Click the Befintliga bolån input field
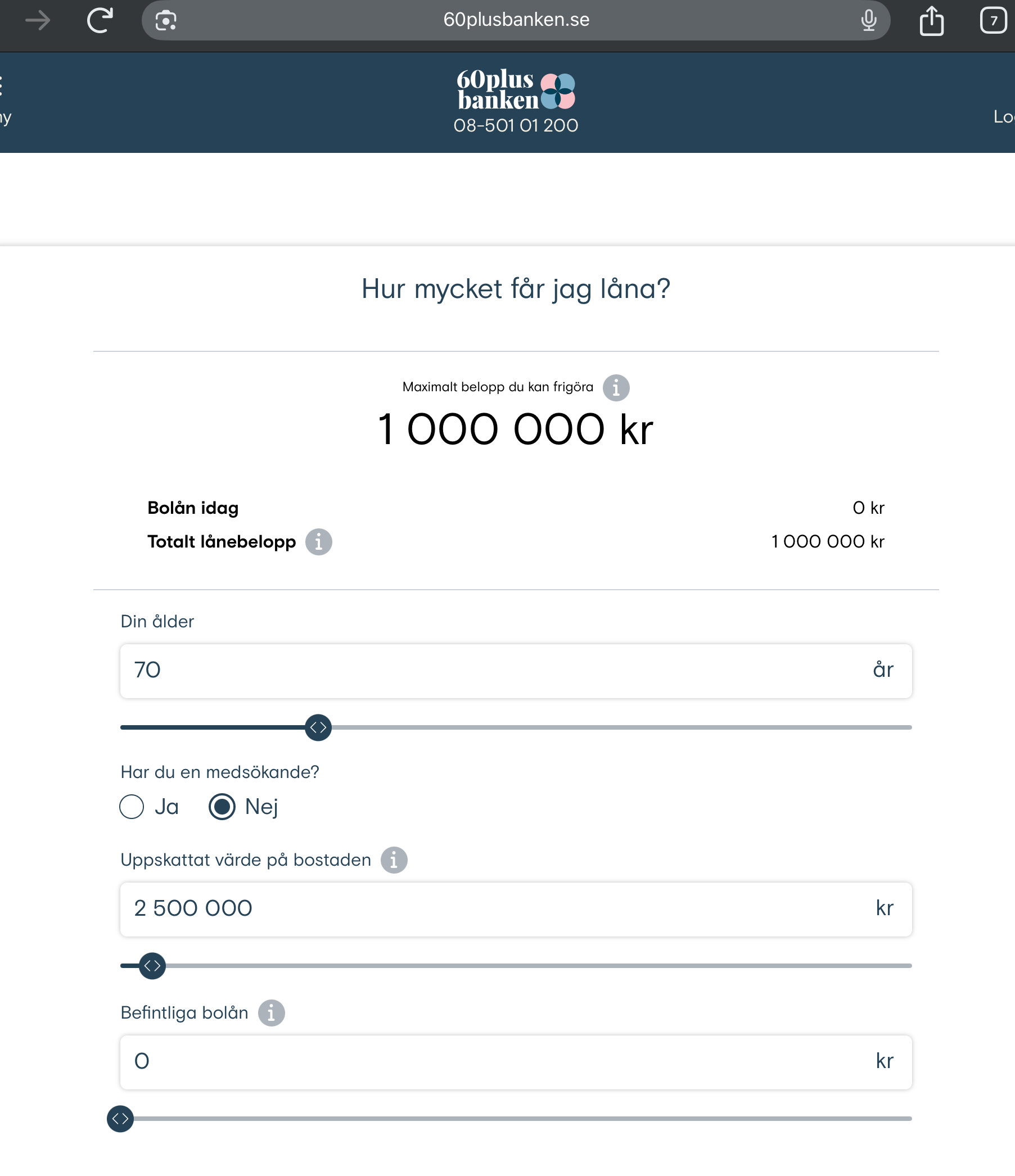 pos(499,1062)
